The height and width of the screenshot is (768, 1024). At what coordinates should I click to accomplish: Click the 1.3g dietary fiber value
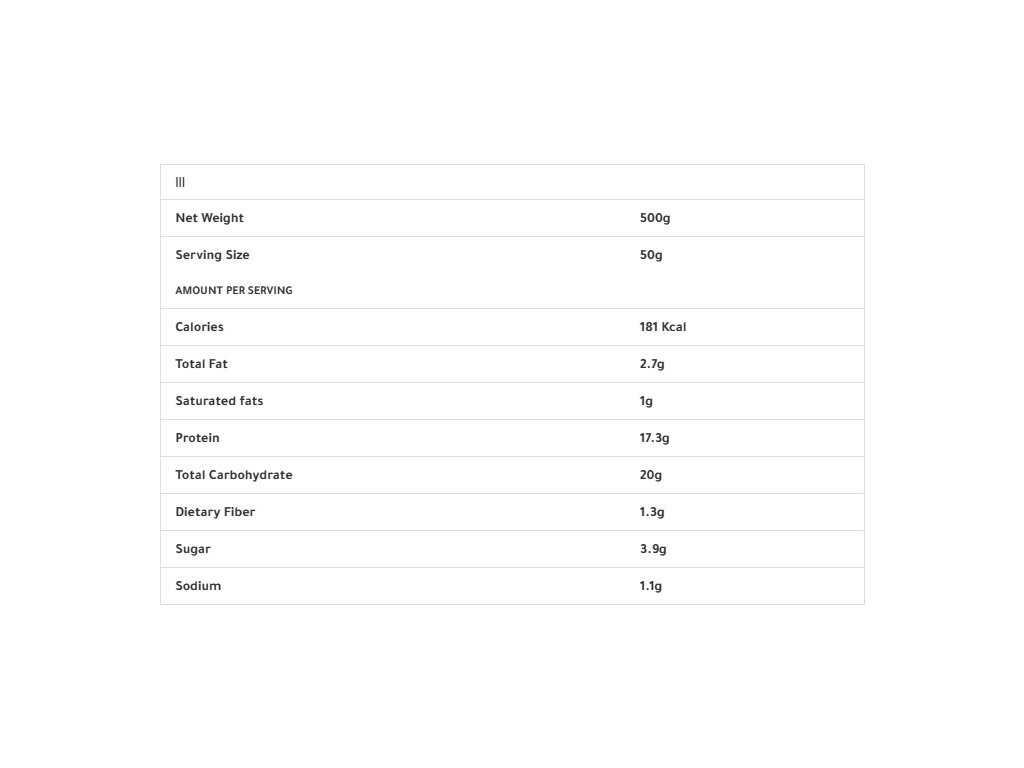coord(652,512)
